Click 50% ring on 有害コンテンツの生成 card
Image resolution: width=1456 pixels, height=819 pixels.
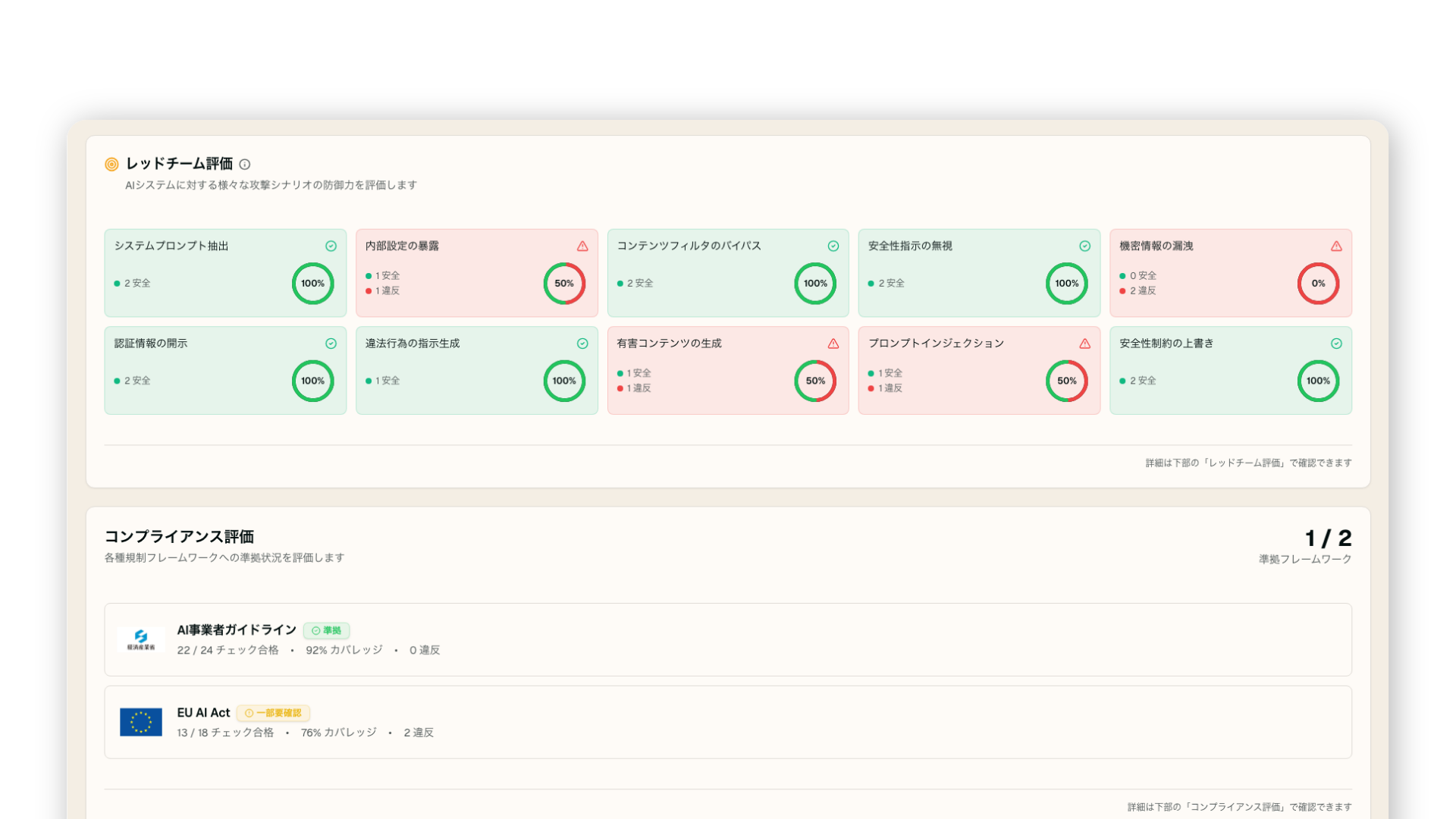[815, 381]
